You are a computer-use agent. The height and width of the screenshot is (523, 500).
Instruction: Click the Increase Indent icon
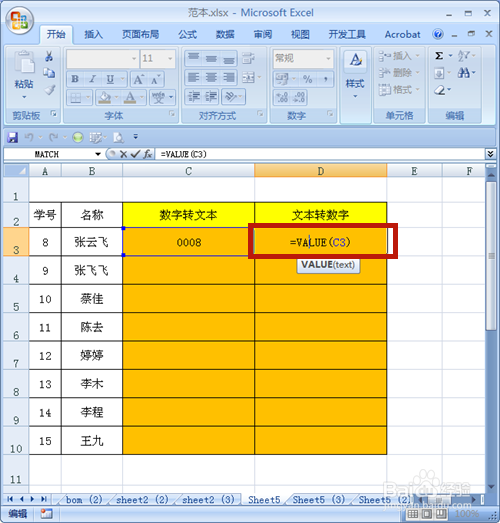pyautogui.click(x=211, y=97)
